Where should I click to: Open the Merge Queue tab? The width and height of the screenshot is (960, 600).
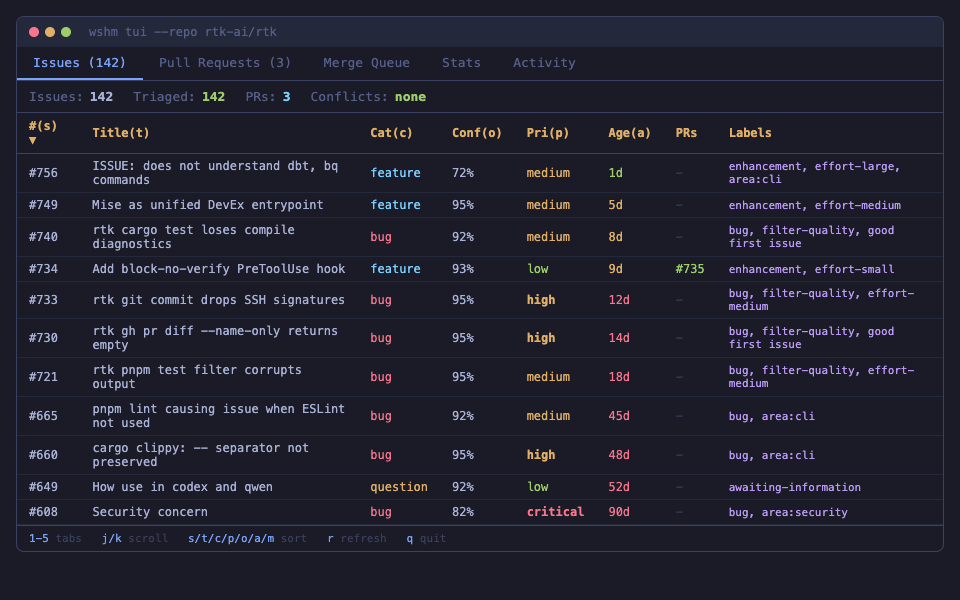366,62
